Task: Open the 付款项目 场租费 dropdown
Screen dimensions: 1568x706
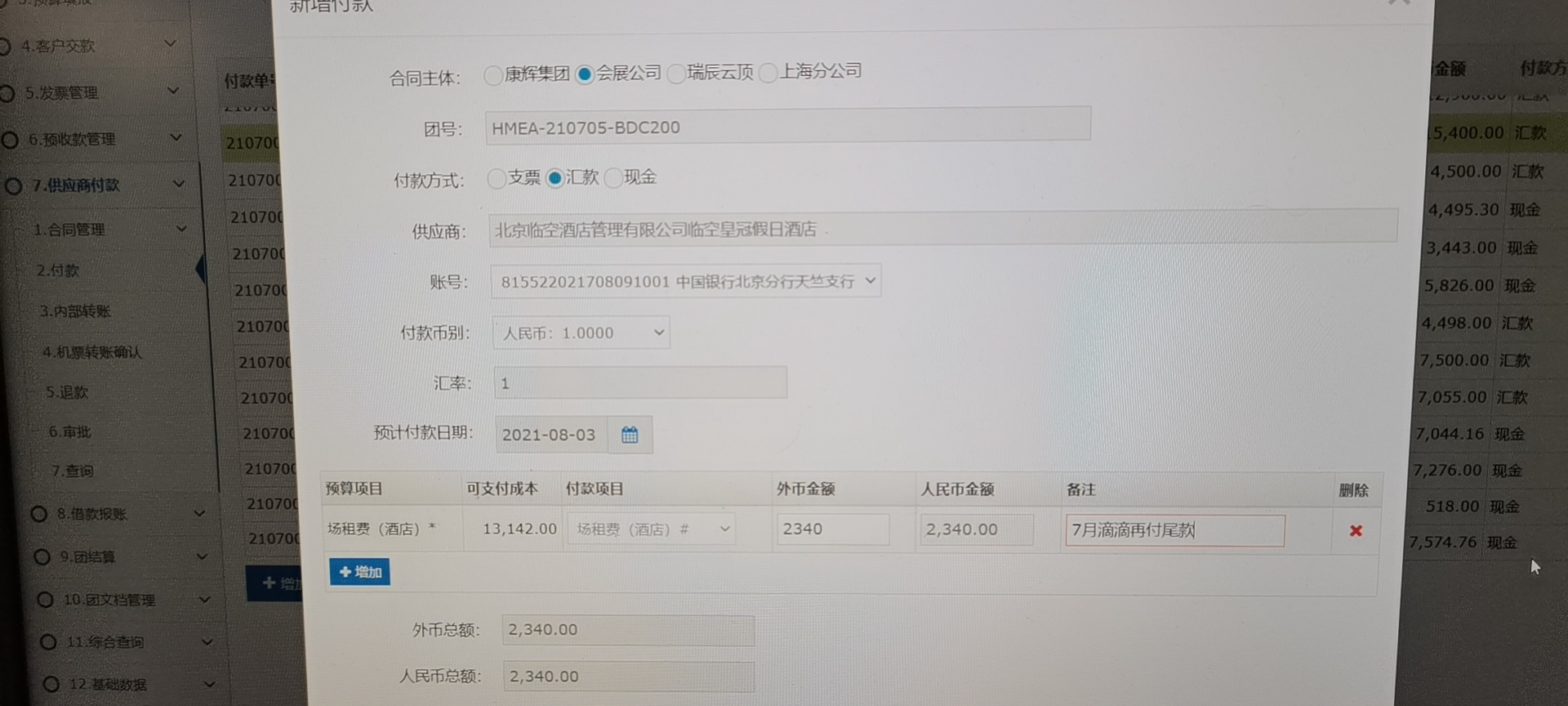Action: coord(652,529)
